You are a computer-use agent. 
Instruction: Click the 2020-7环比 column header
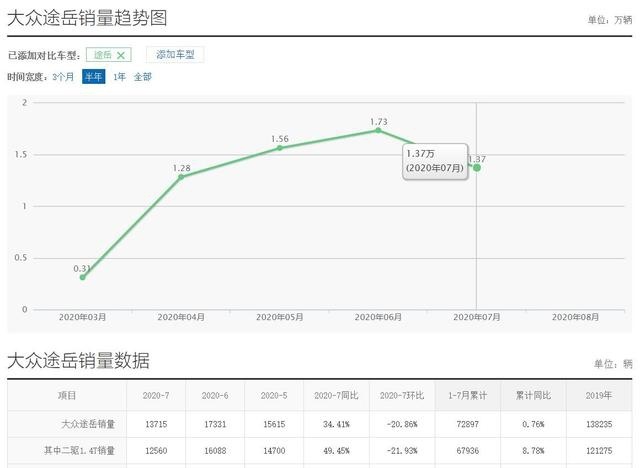tap(402, 395)
